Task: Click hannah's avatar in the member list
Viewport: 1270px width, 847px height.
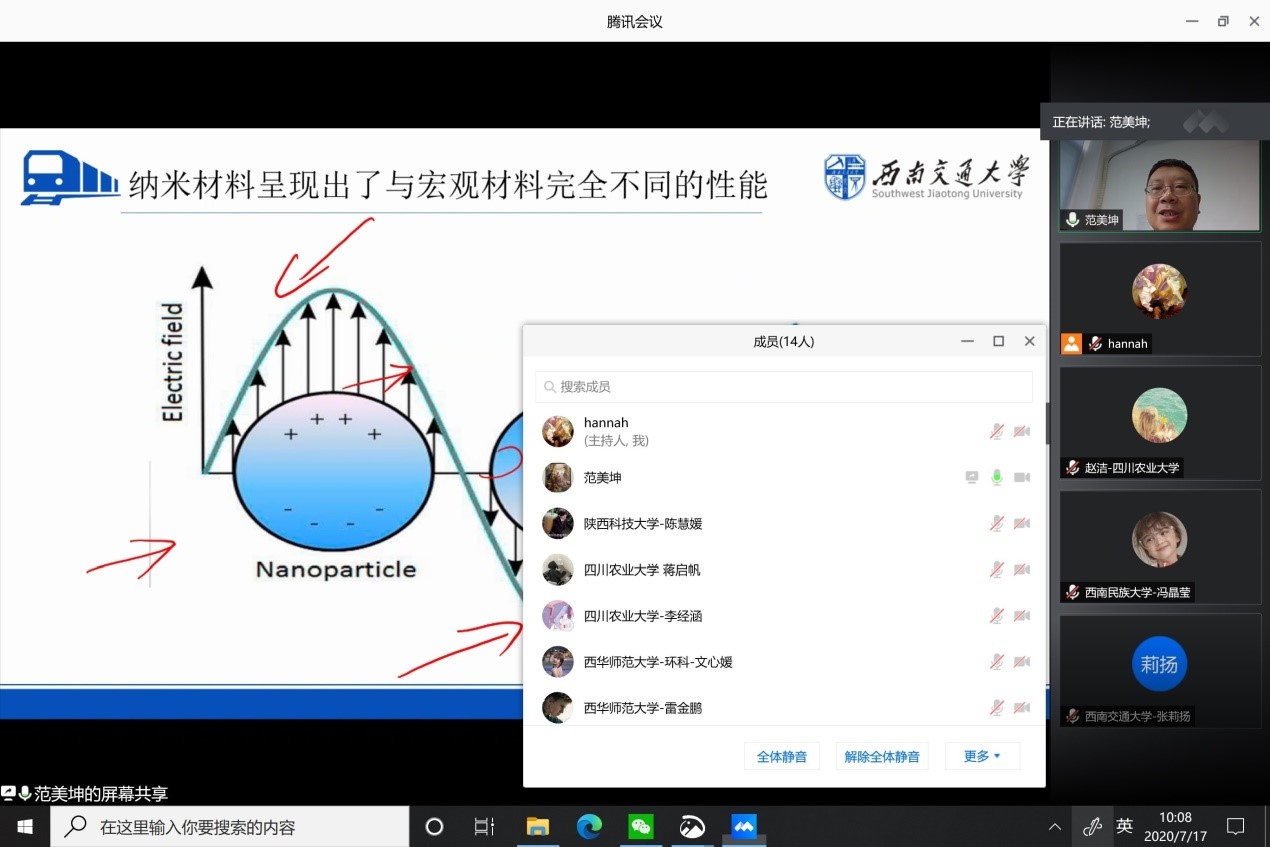Action: (x=557, y=431)
